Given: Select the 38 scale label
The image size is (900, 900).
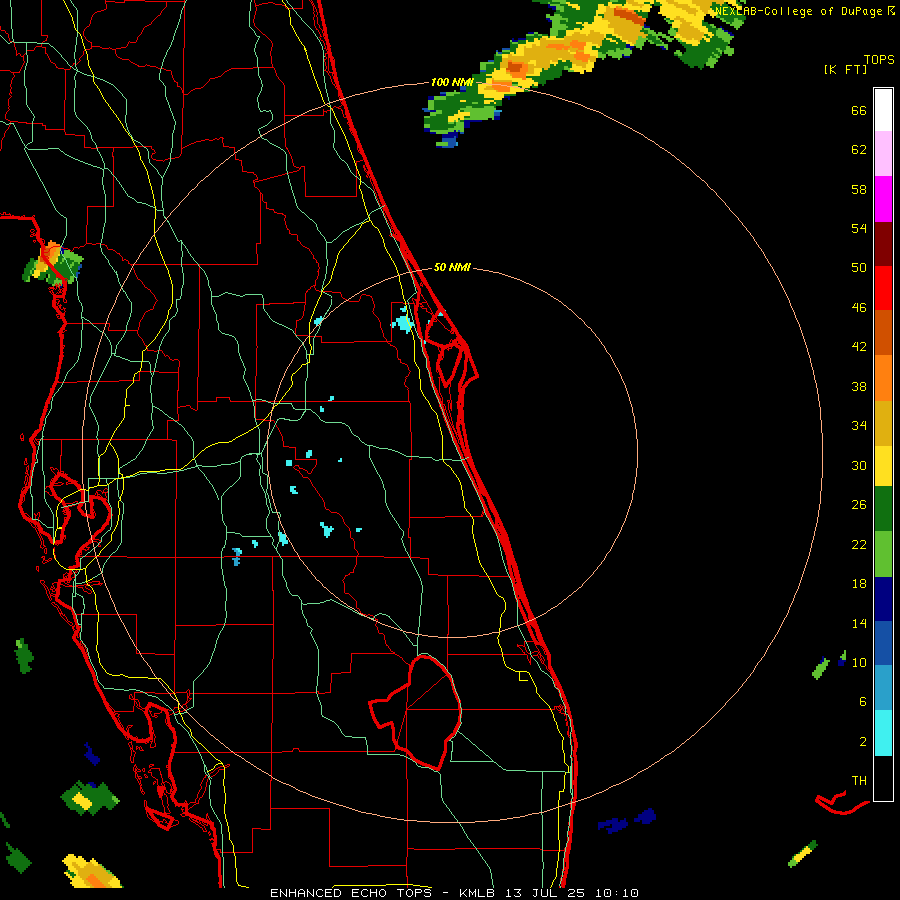Looking at the screenshot, I should tap(859, 386).
